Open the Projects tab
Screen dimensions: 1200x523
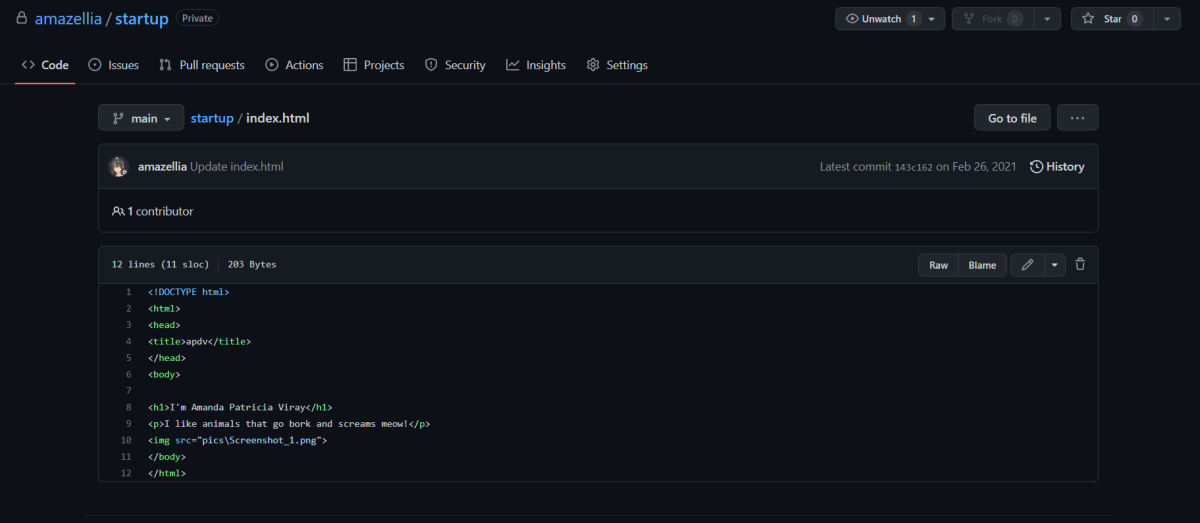pos(374,65)
